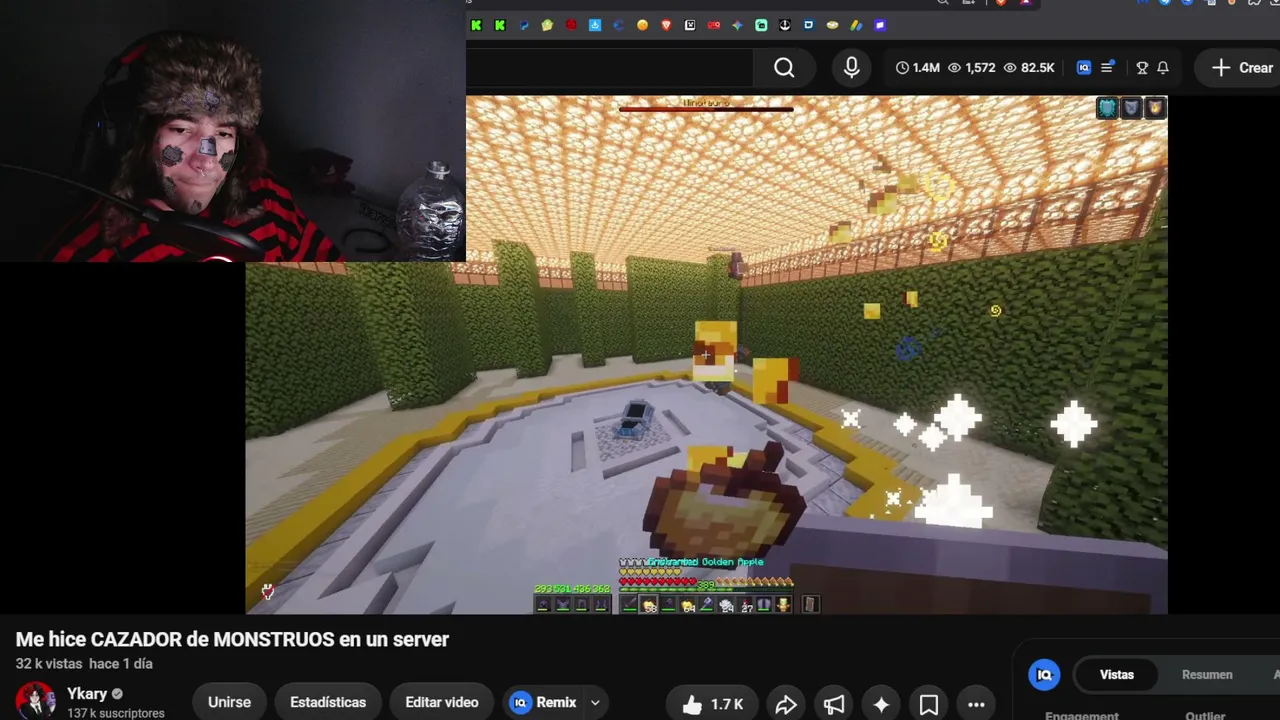Image resolution: width=1280 pixels, height=720 pixels.
Task: Open the purple square bookmark
Action: 880,25
